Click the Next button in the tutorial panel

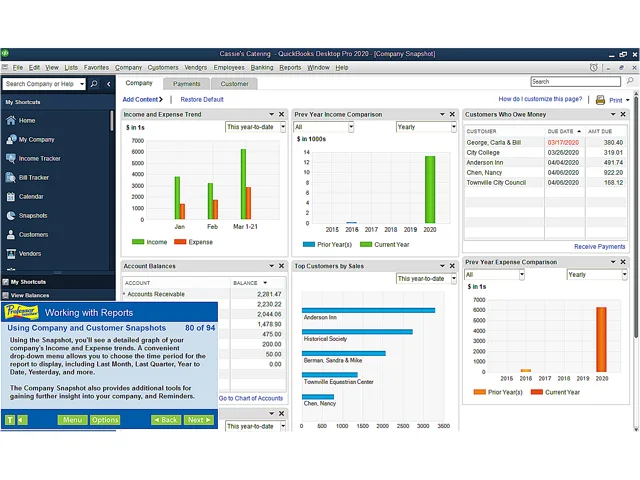(199, 420)
